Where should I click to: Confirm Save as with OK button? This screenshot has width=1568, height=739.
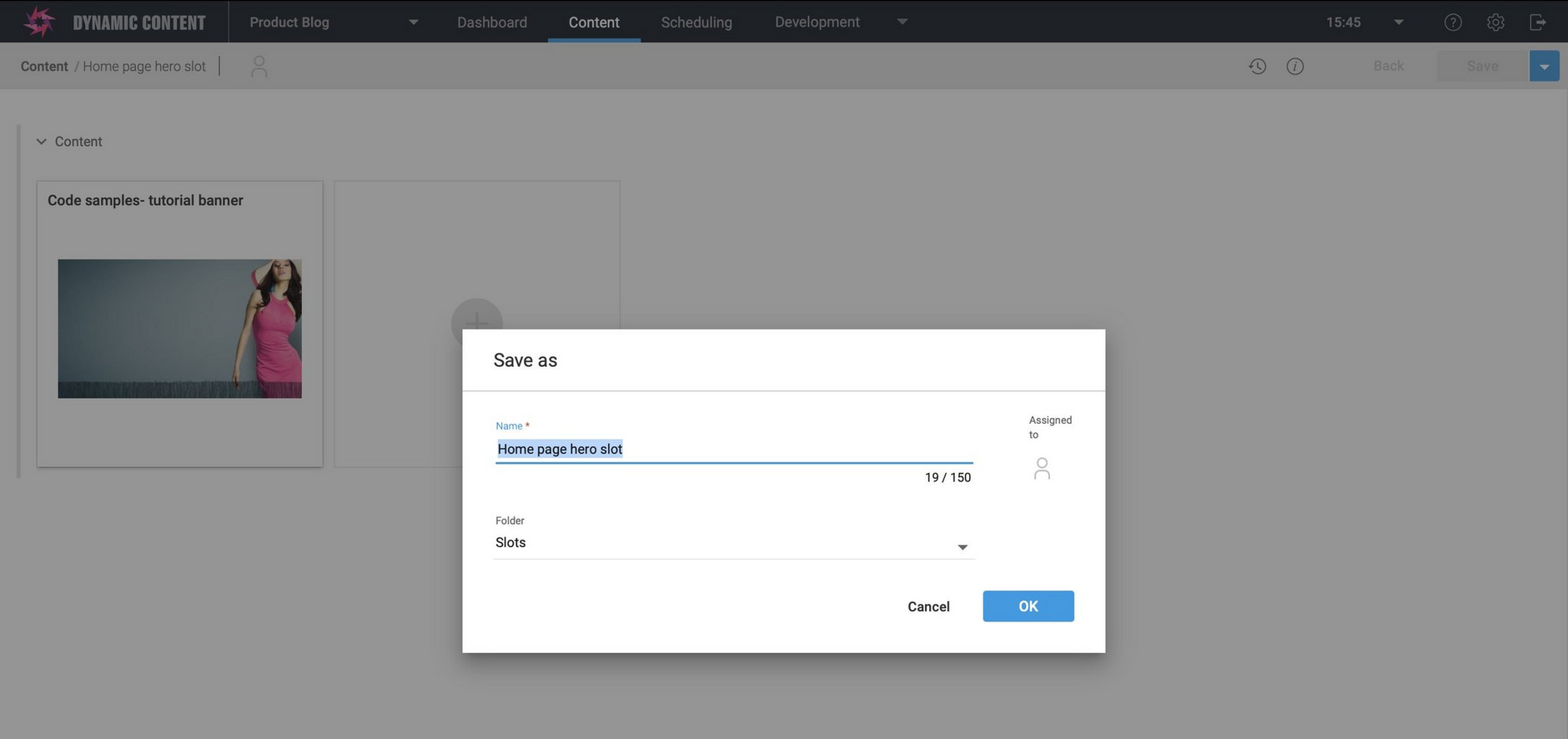[1028, 606]
